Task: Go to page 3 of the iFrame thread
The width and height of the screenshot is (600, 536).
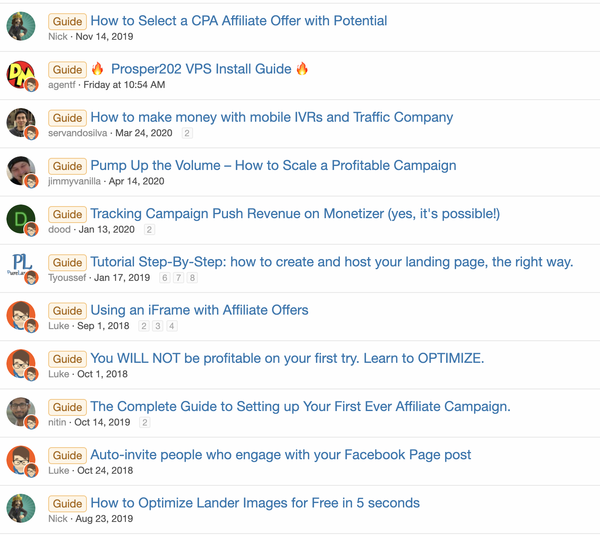Action: point(158,326)
